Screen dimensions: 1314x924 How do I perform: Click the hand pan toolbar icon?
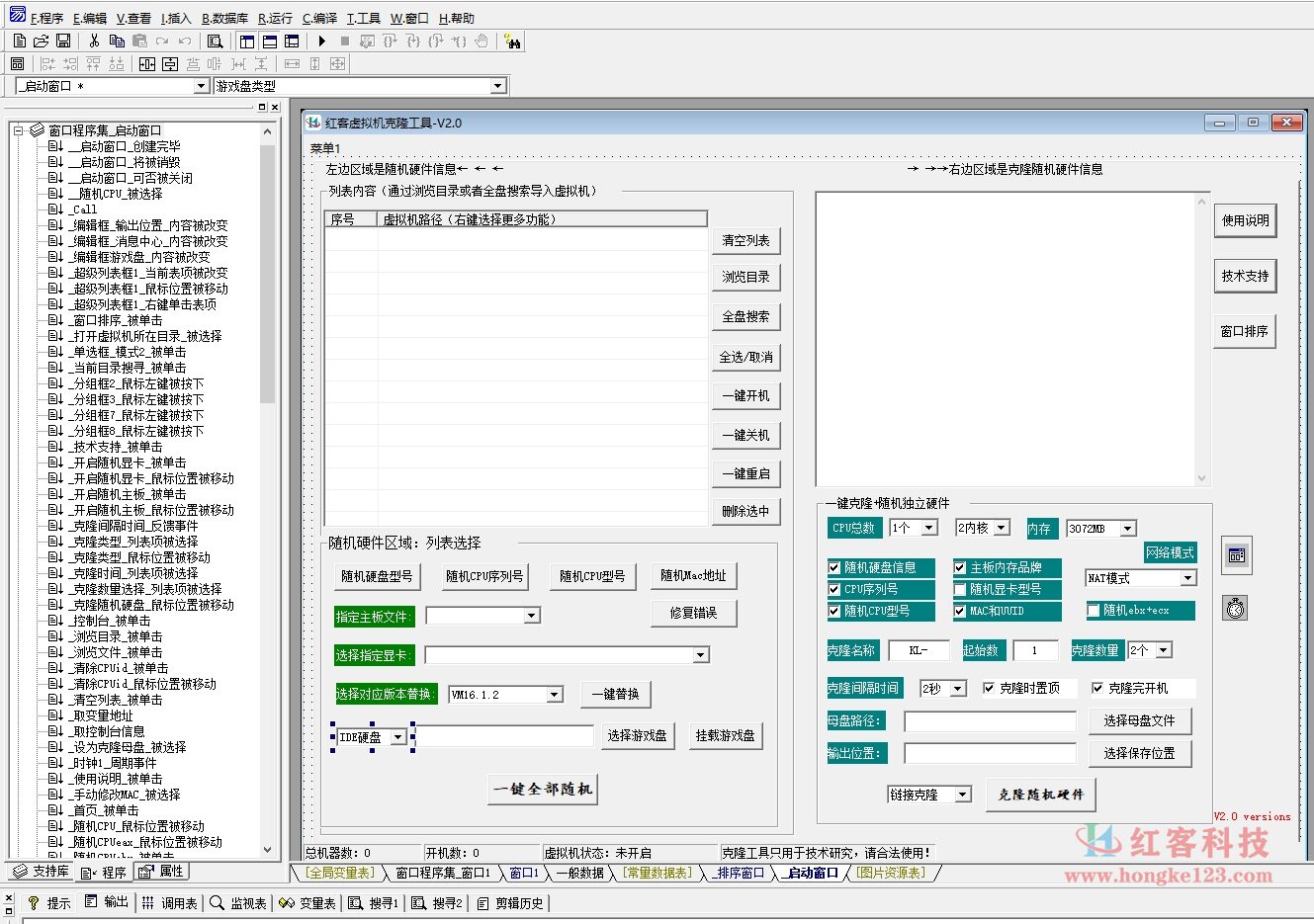[x=482, y=42]
